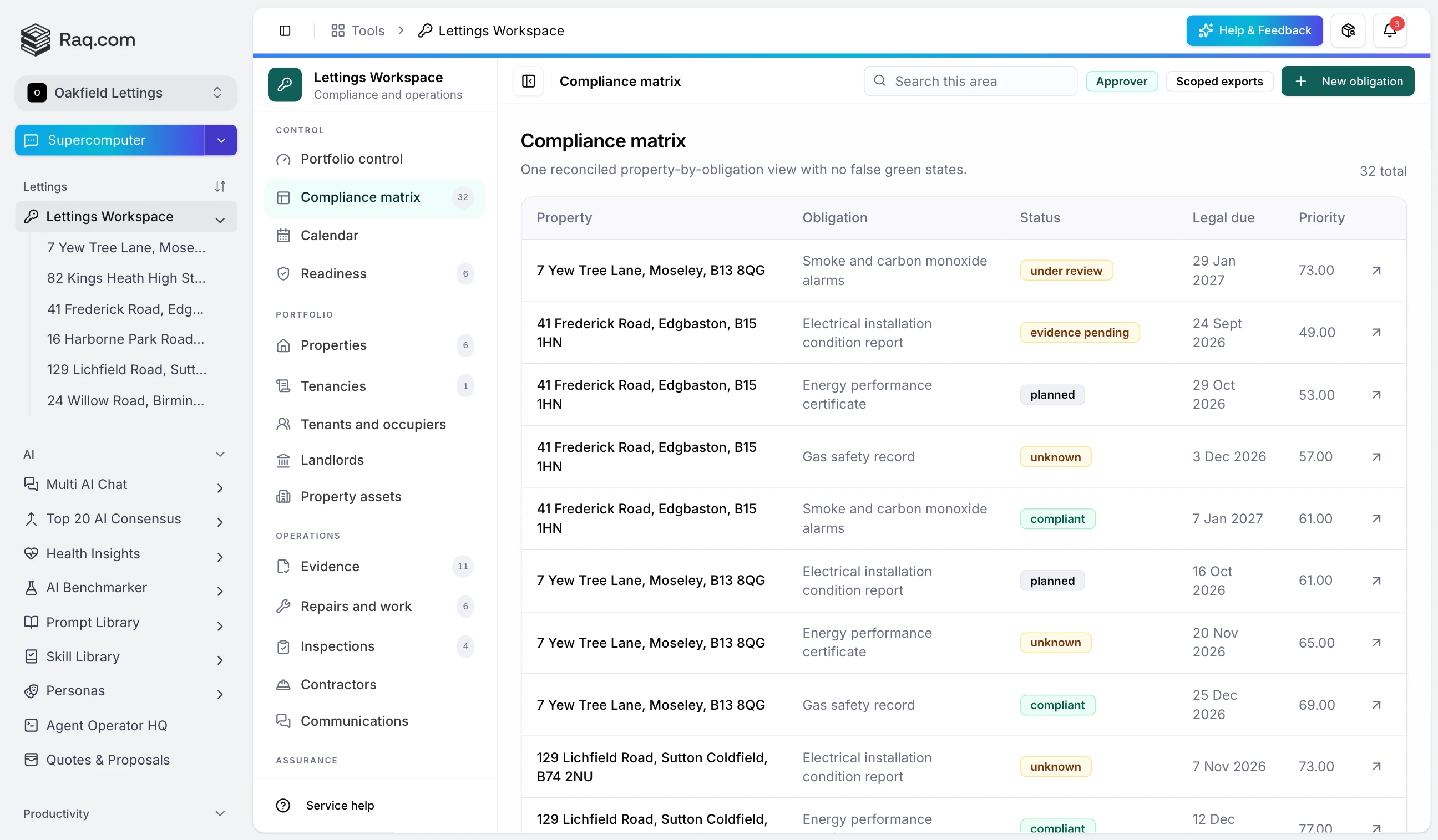Click the Lettings Workspace green key icon

coord(285,85)
